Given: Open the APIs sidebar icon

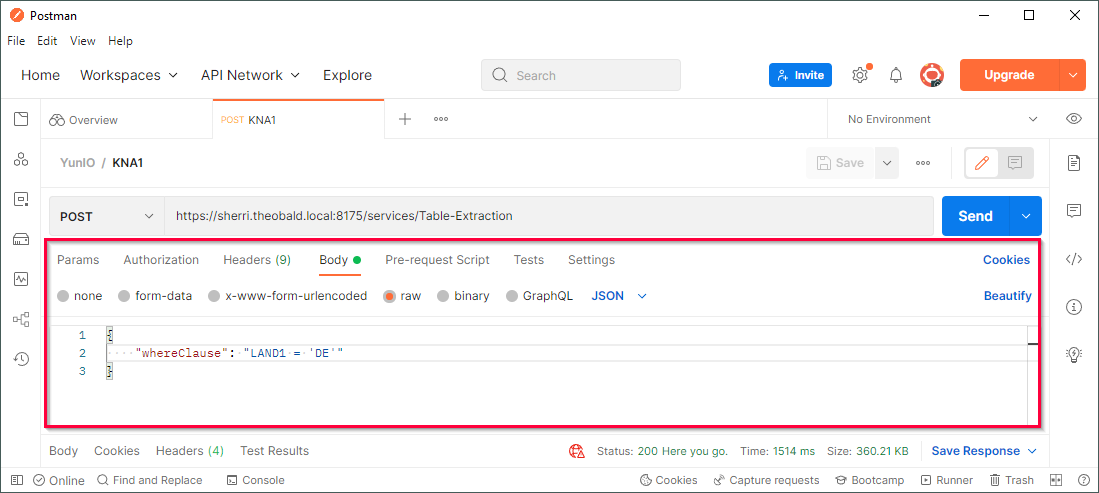Looking at the screenshot, I should [x=21, y=159].
